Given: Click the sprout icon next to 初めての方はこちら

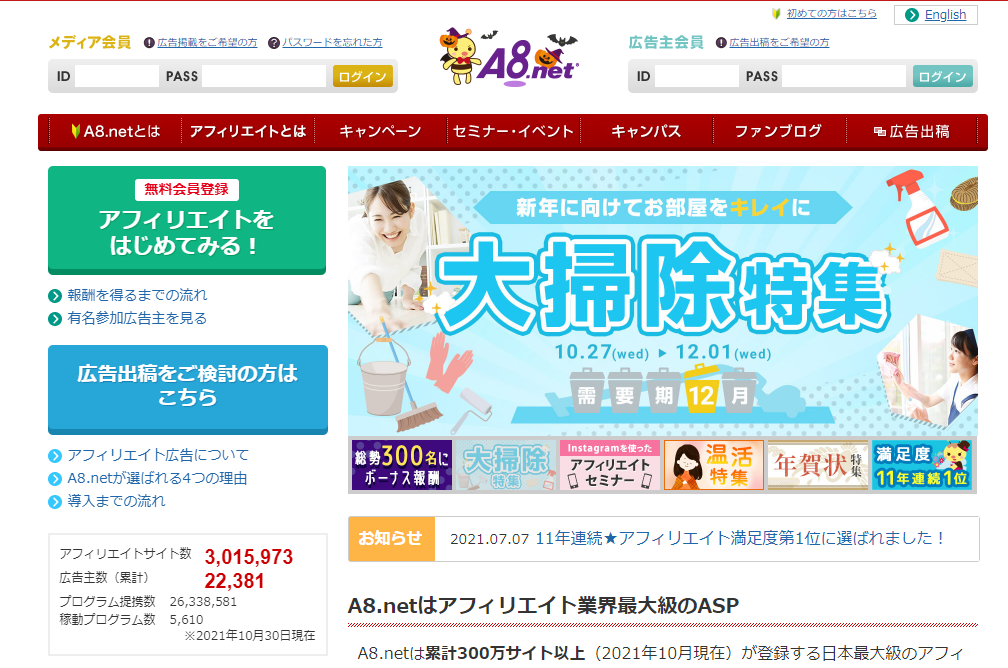Looking at the screenshot, I should click(777, 14).
